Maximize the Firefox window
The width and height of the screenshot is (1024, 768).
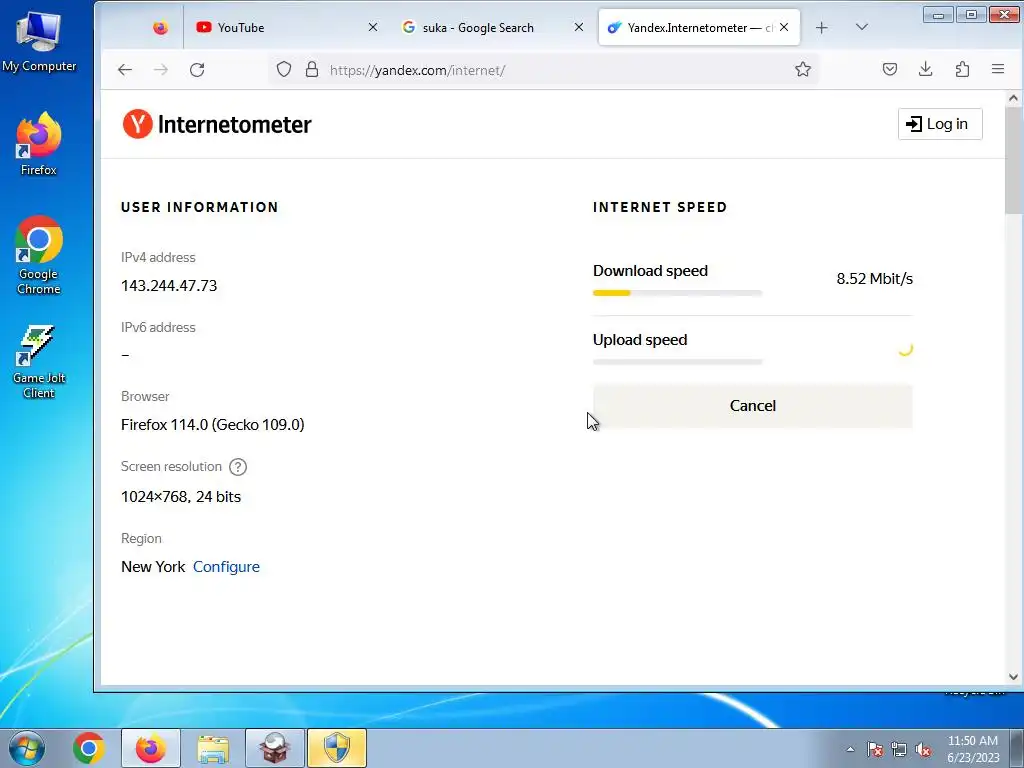click(x=971, y=14)
